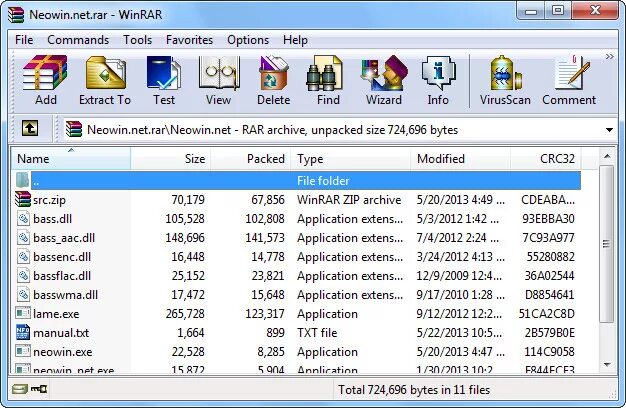Click the CRC32 value 93EBBA30
The image size is (626, 408).
coord(548,219)
